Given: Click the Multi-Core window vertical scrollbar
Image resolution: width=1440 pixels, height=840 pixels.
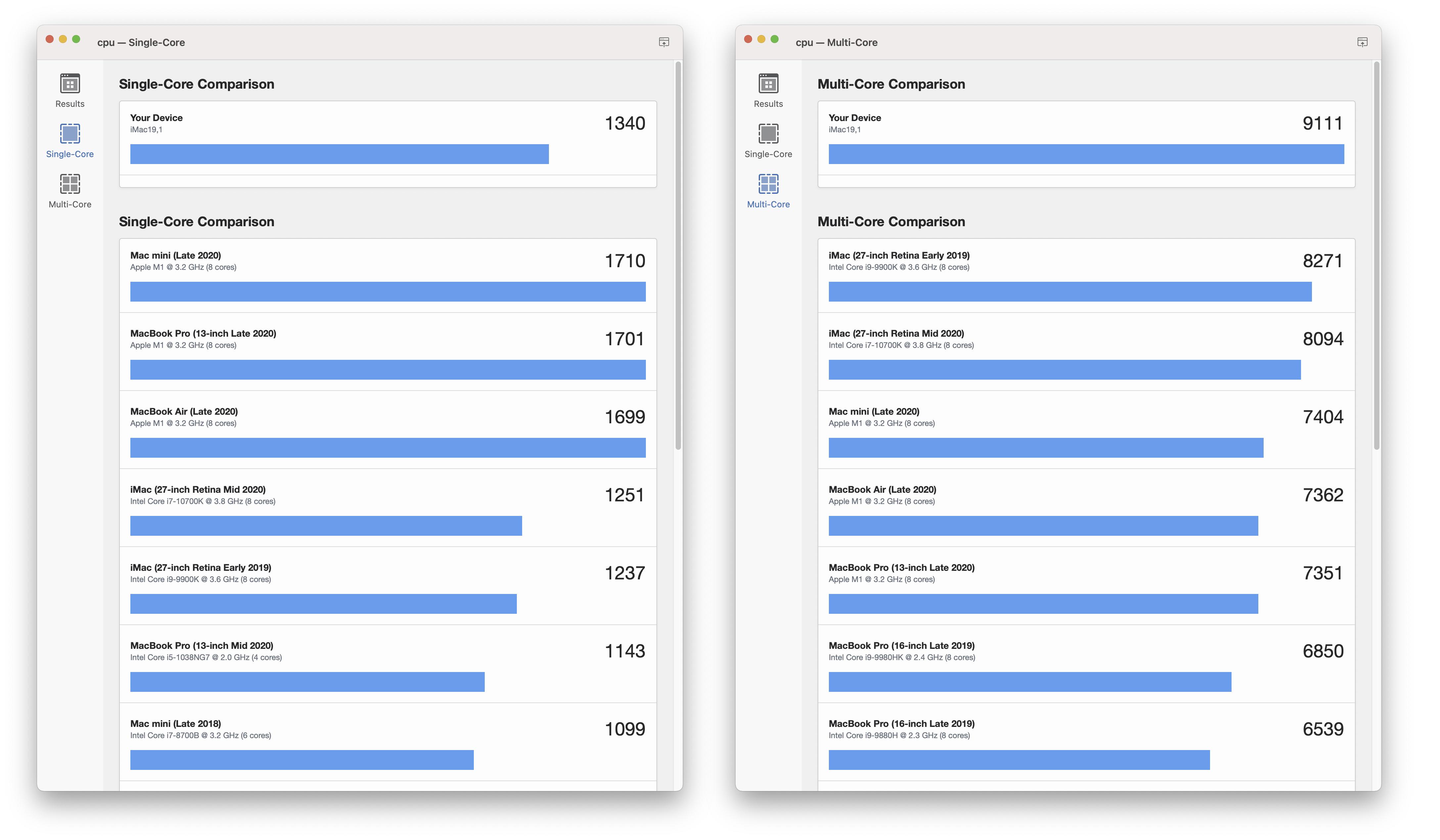Looking at the screenshot, I should point(1376,255).
